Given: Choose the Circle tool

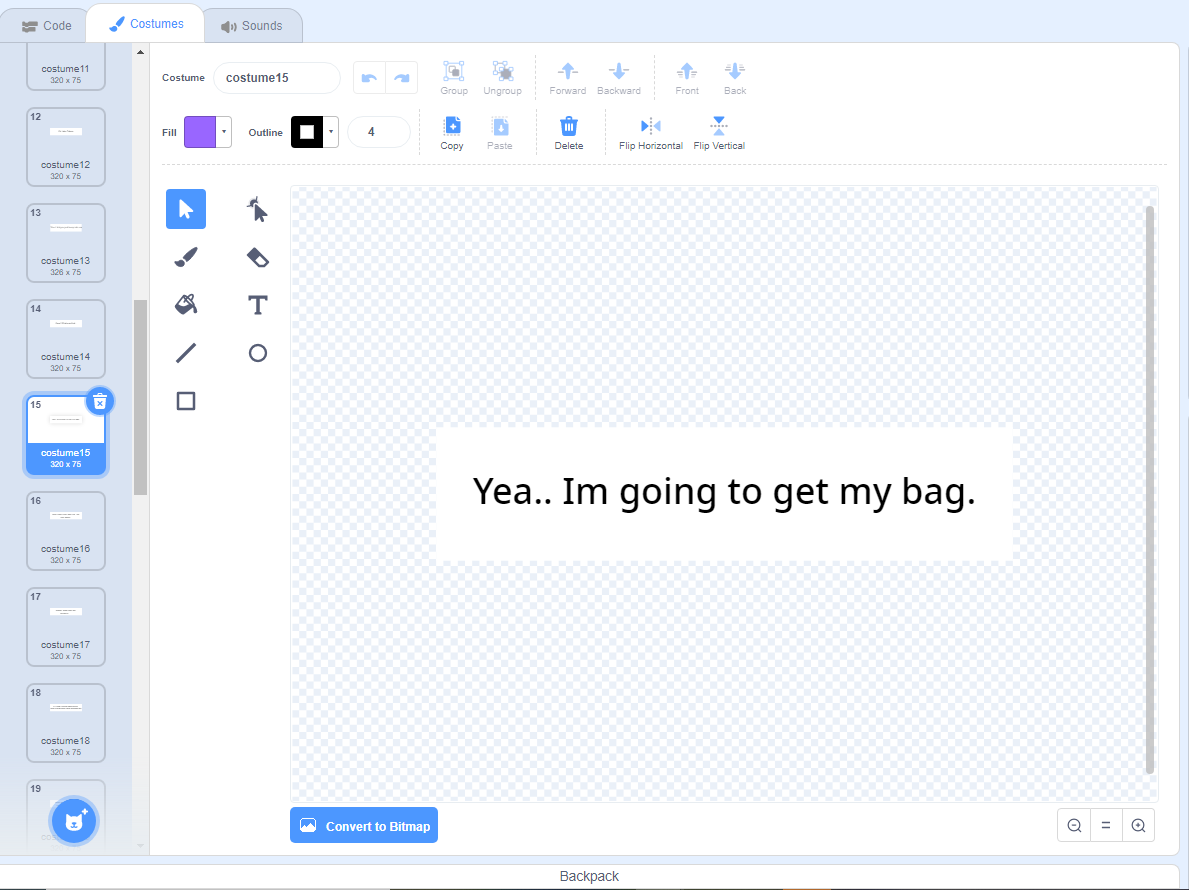Looking at the screenshot, I should coord(257,353).
